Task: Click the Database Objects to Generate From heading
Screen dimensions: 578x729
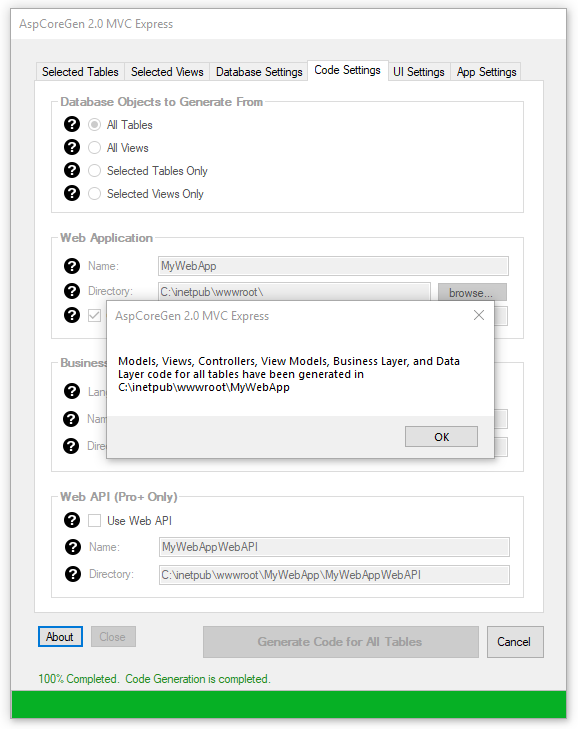Action: pos(161,102)
